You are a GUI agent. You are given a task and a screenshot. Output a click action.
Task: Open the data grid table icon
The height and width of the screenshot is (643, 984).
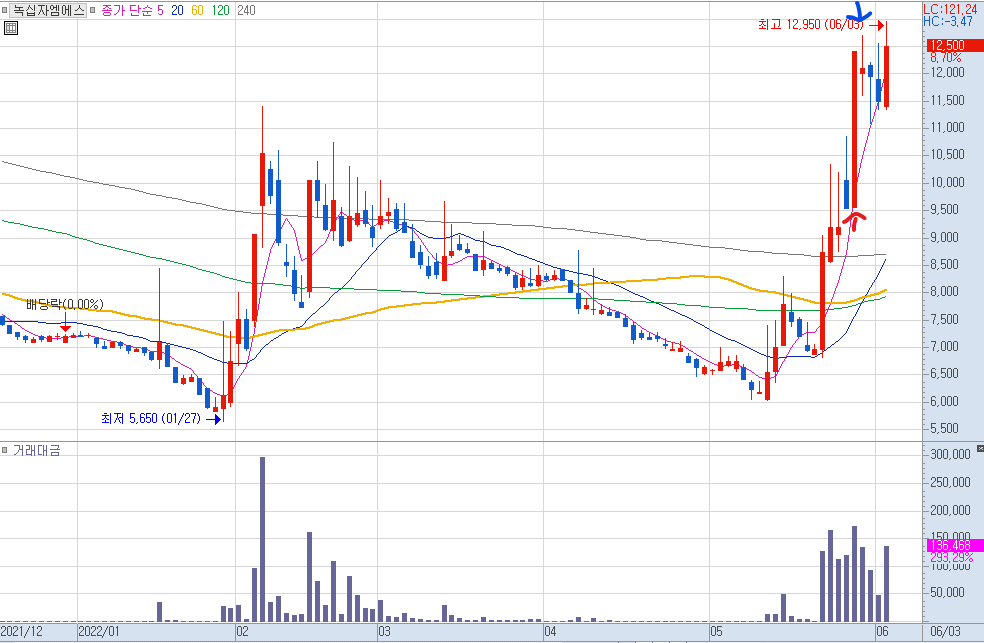point(11,28)
